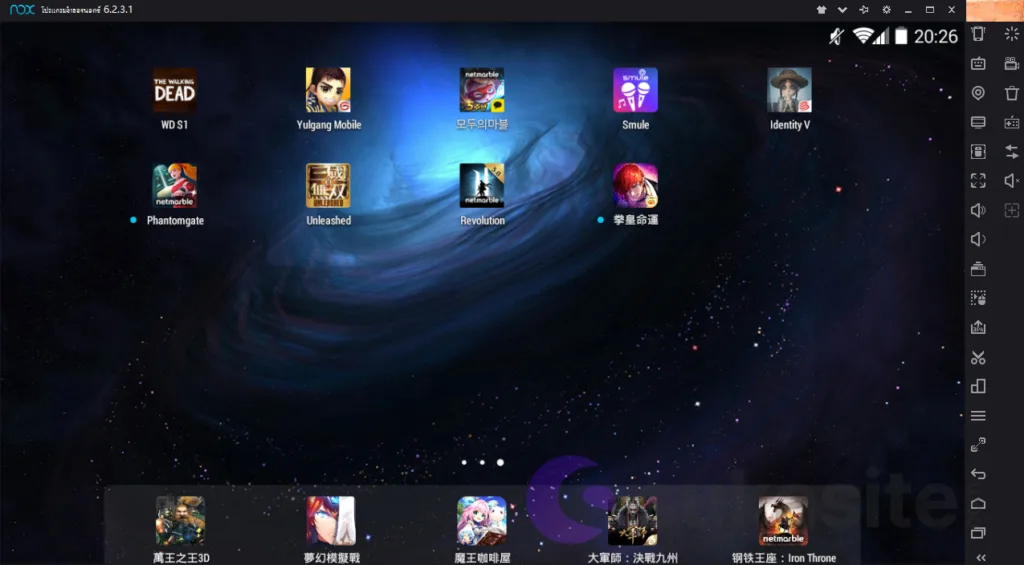1024x565 pixels.
Task: Click the two-way sync arrows icon
Action: click(x=1012, y=152)
